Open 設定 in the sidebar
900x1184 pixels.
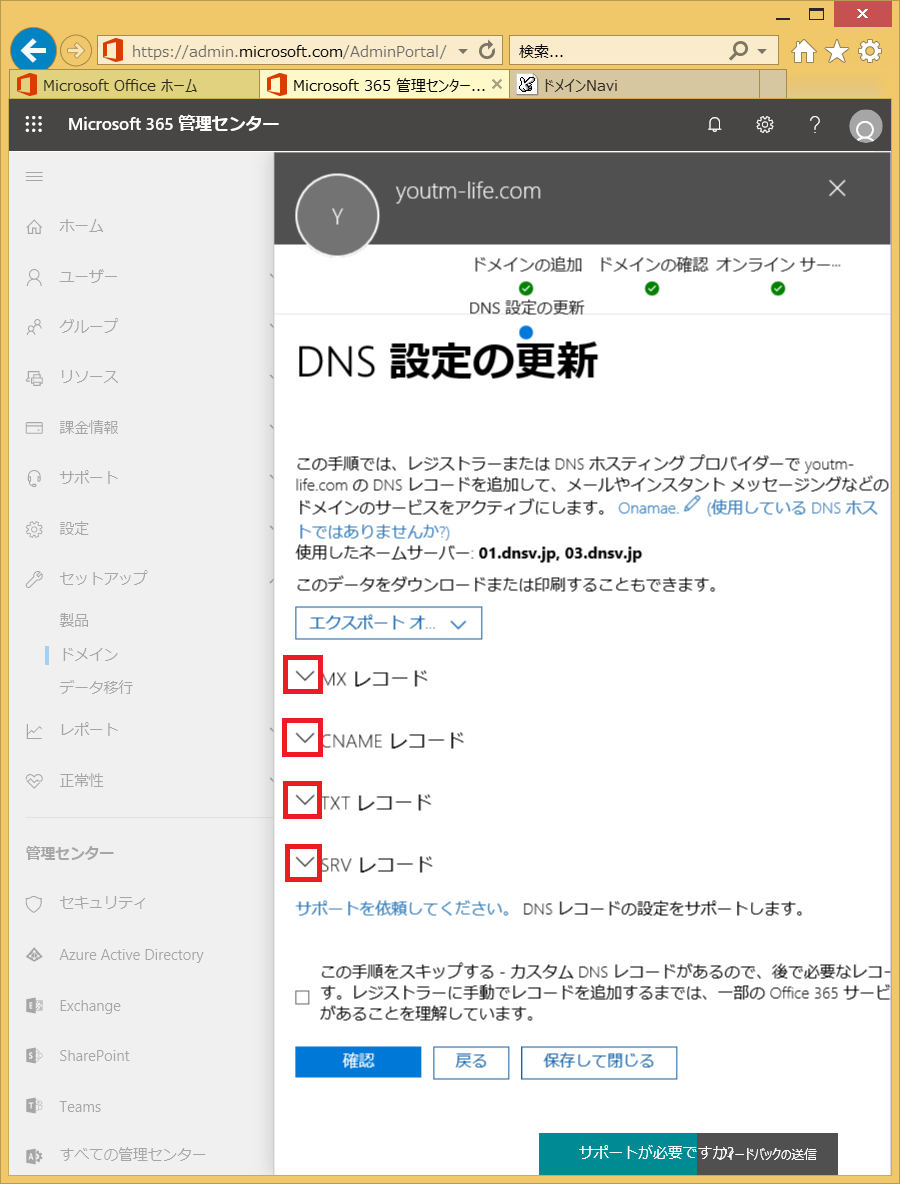point(74,529)
